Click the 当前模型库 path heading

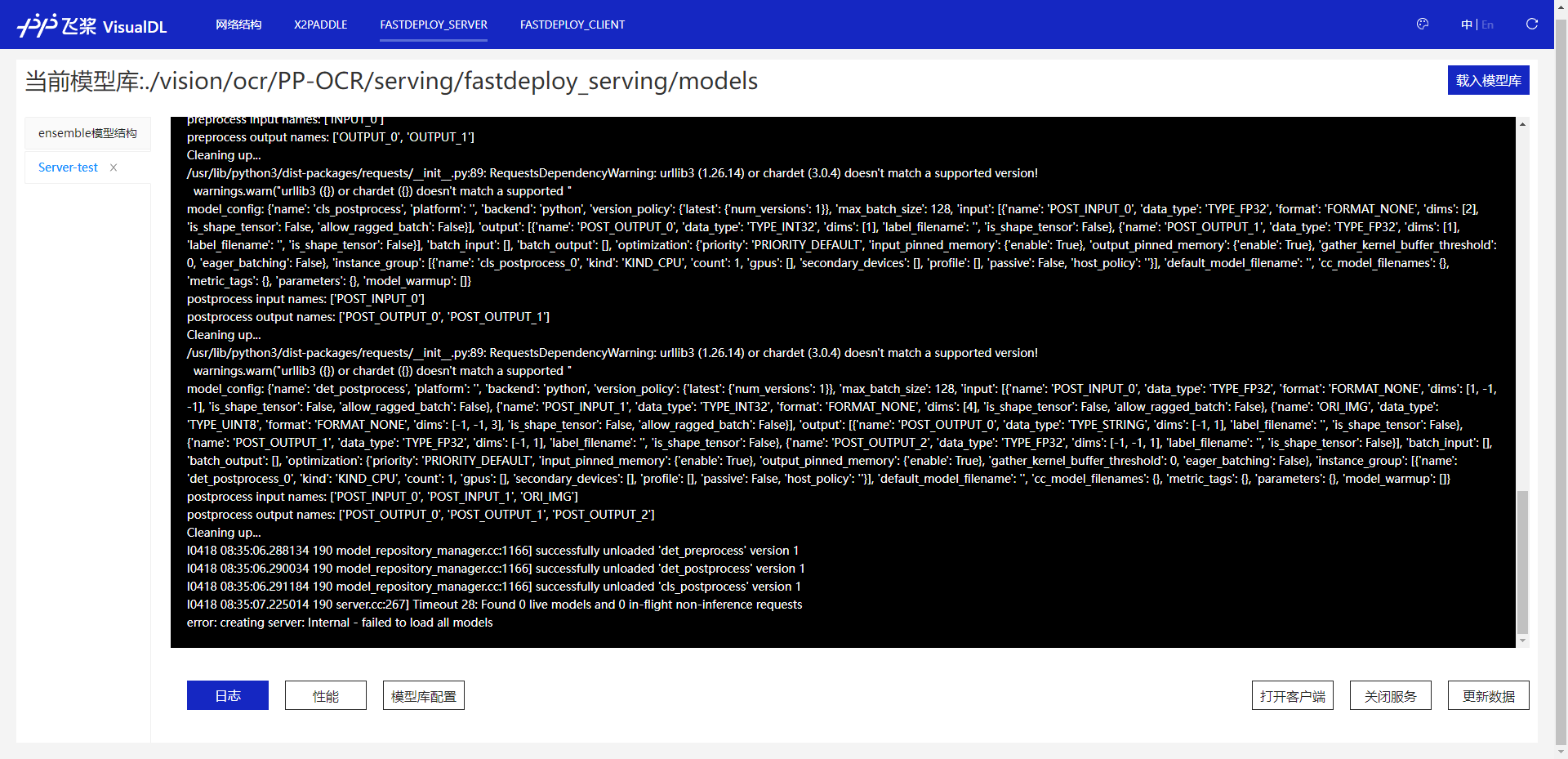[391, 81]
